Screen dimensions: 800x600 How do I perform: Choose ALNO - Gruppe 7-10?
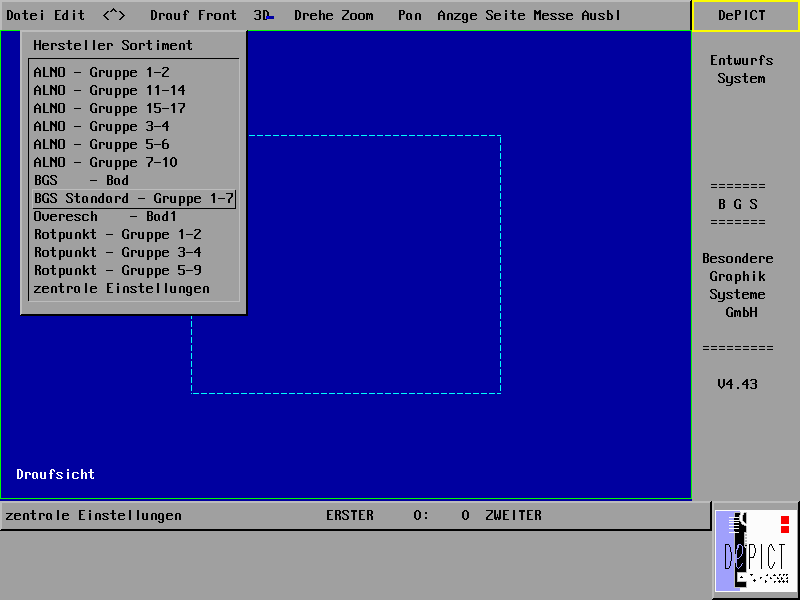pos(134,162)
